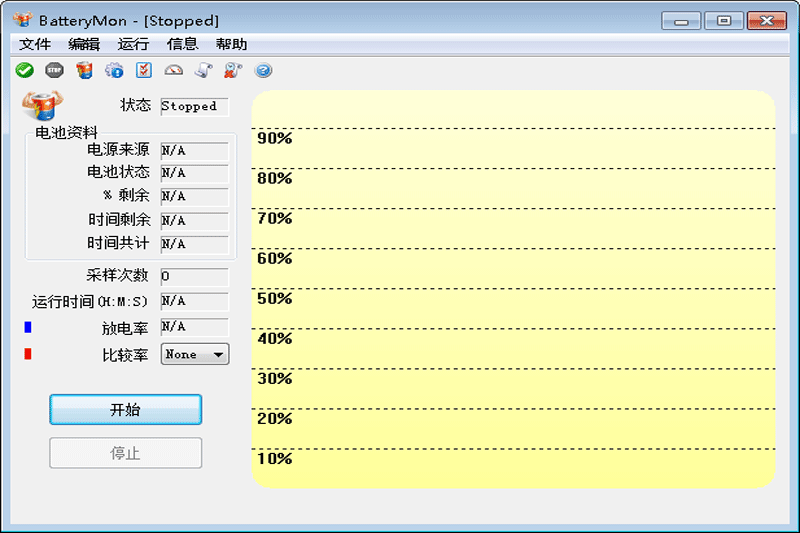This screenshot has height=533, width=800.
Task: Open the gear configuration icon in toolbar
Action: pyautogui.click(x=114, y=70)
